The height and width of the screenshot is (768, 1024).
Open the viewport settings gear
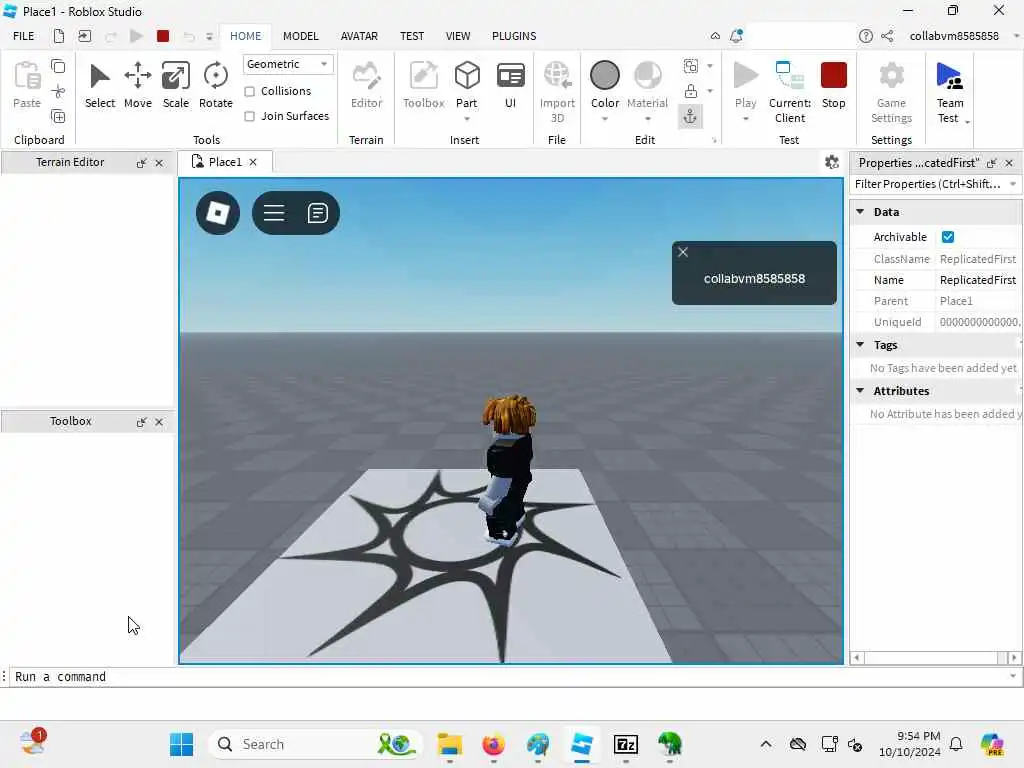click(831, 162)
